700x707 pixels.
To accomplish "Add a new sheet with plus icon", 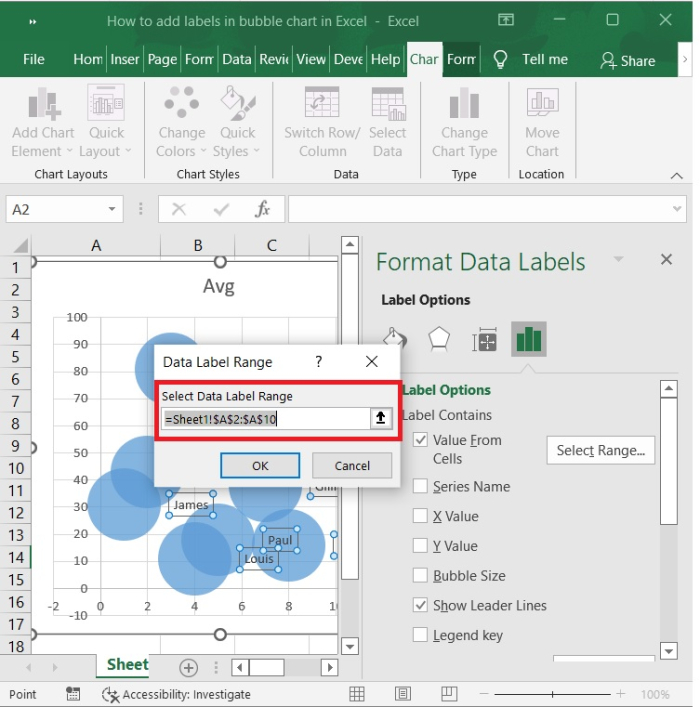I will coord(189,668).
